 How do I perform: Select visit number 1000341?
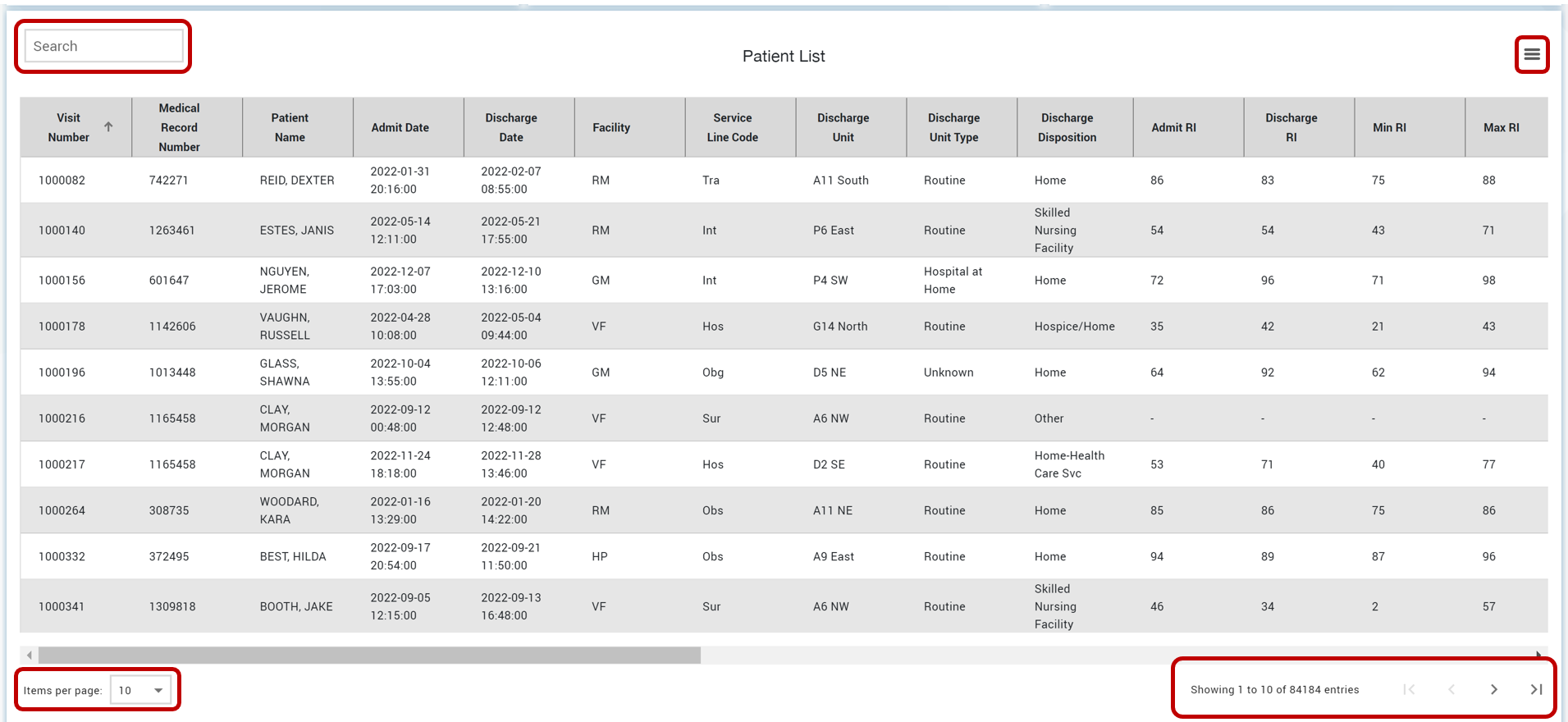[x=62, y=606]
